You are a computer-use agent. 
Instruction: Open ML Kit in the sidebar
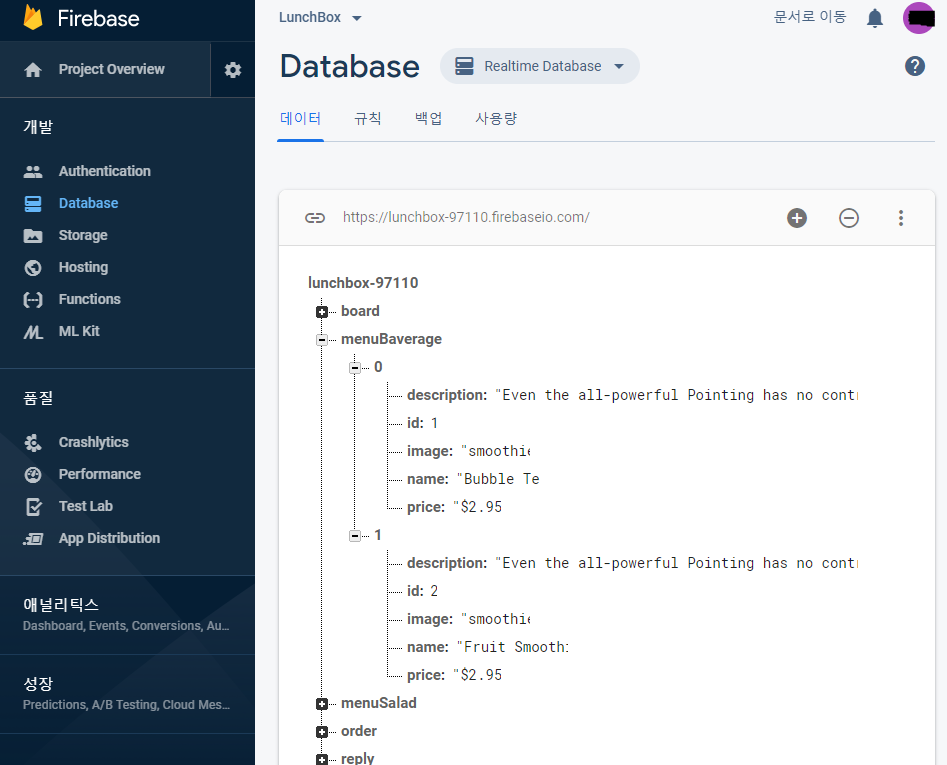pos(79,331)
